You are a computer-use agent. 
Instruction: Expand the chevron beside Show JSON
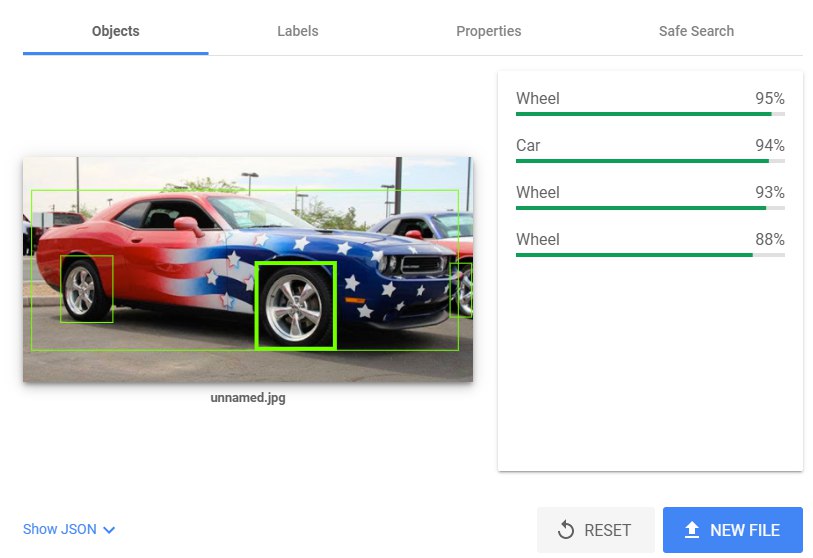(109, 530)
